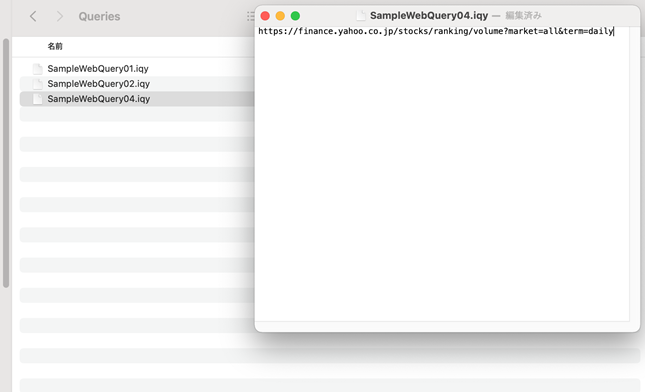Minimize the SampleWebQuery04.iqy editor window

(280, 16)
